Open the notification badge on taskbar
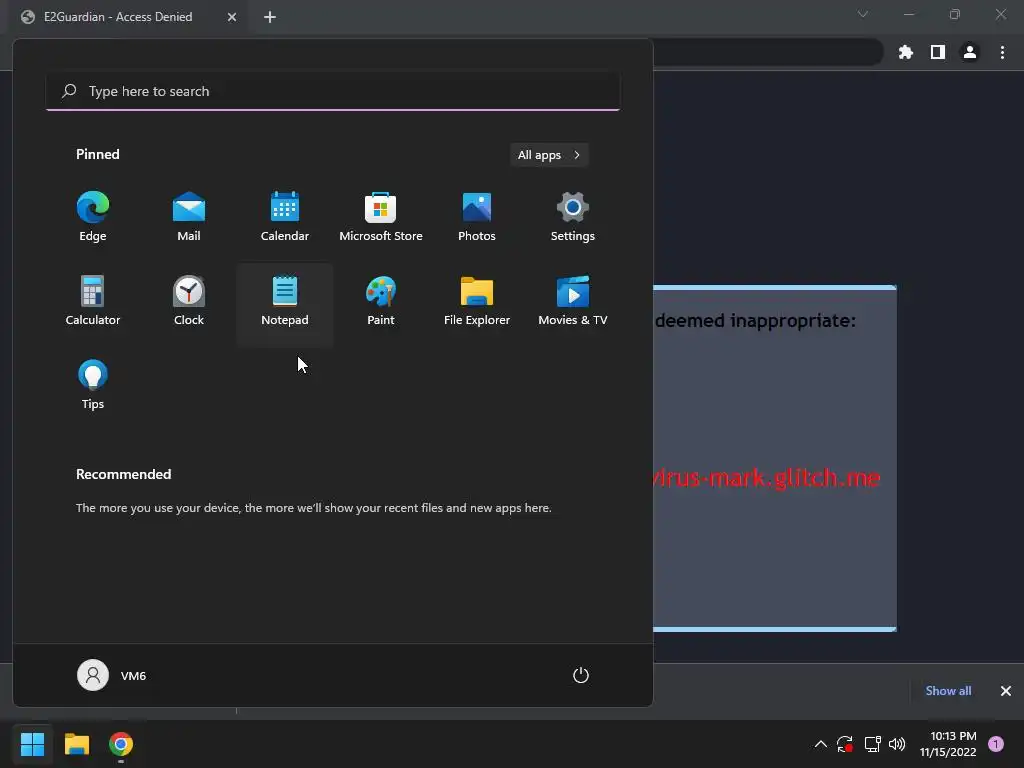The width and height of the screenshot is (1024, 768). [996, 743]
